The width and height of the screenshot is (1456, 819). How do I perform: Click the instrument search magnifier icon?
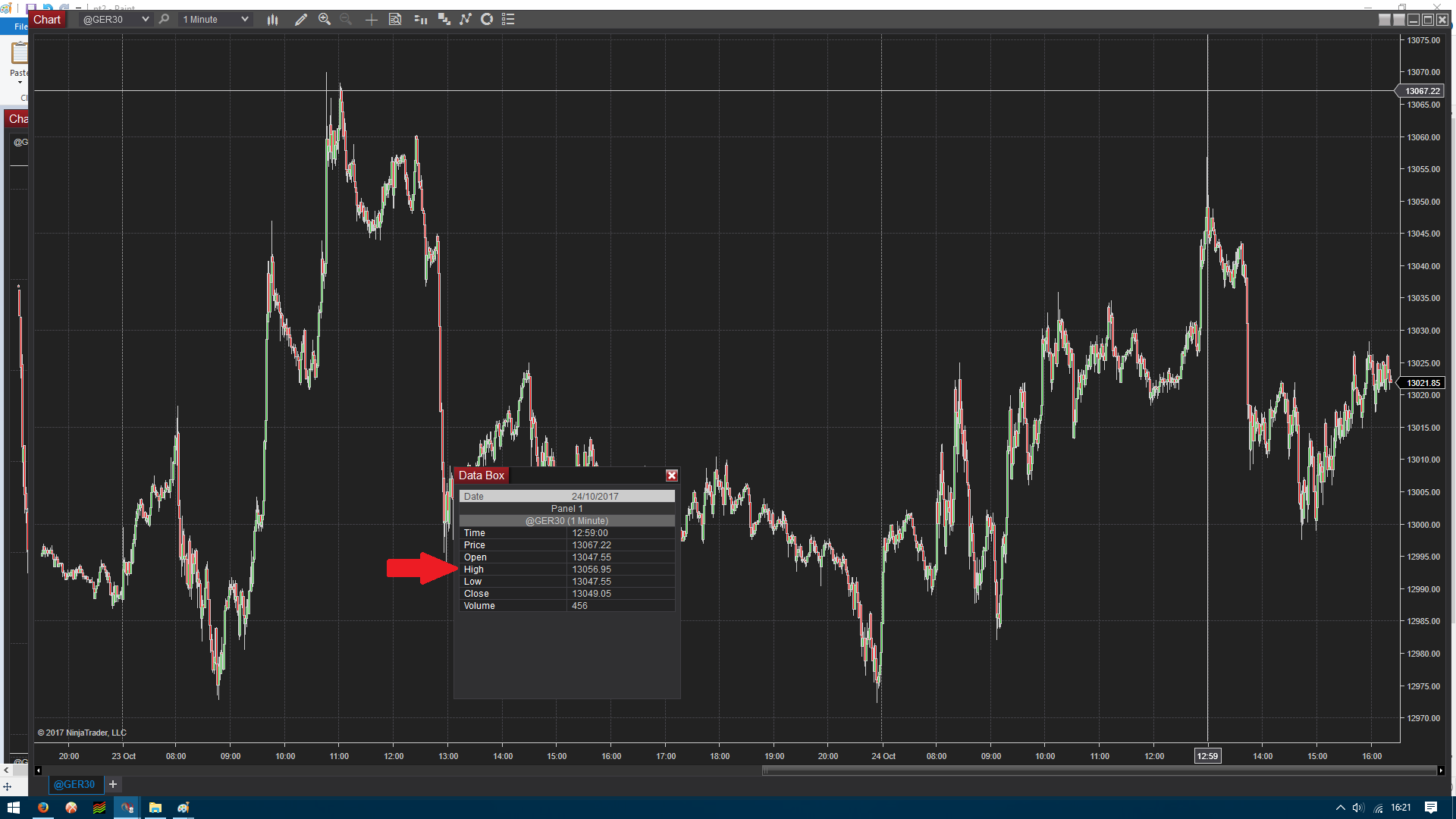[164, 20]
